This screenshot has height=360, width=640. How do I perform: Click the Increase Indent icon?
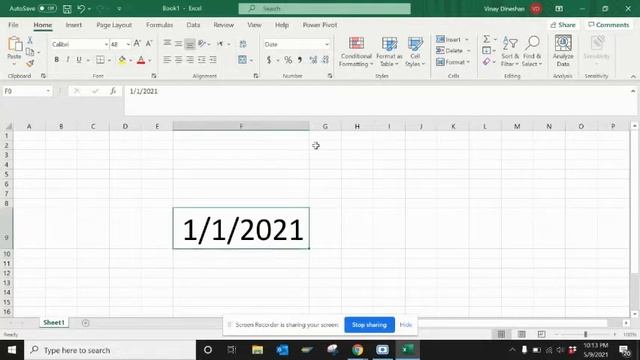pos(213,60)
